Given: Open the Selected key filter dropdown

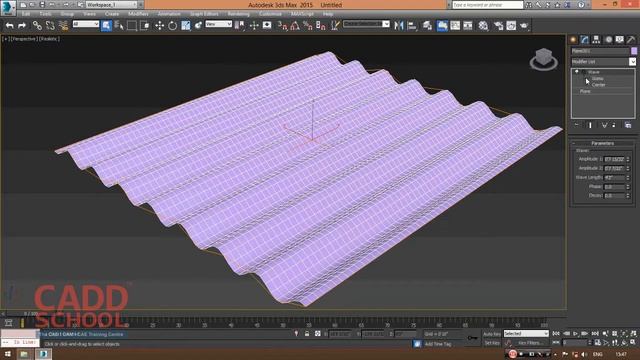Looking at the screenshot, I should pos(526,333).
